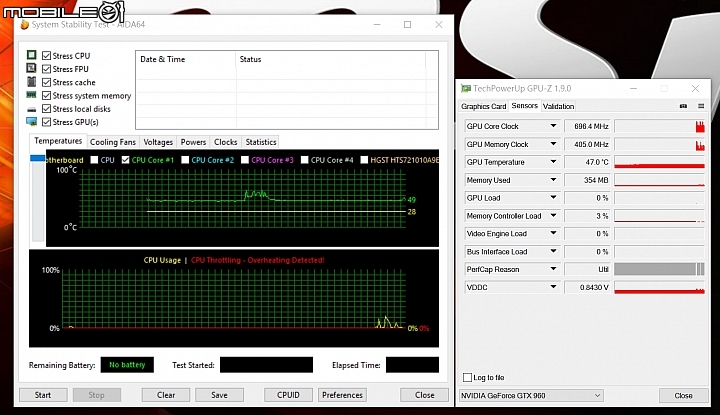Click the GPU Core Clock history graph

click(x=659, y=126)
